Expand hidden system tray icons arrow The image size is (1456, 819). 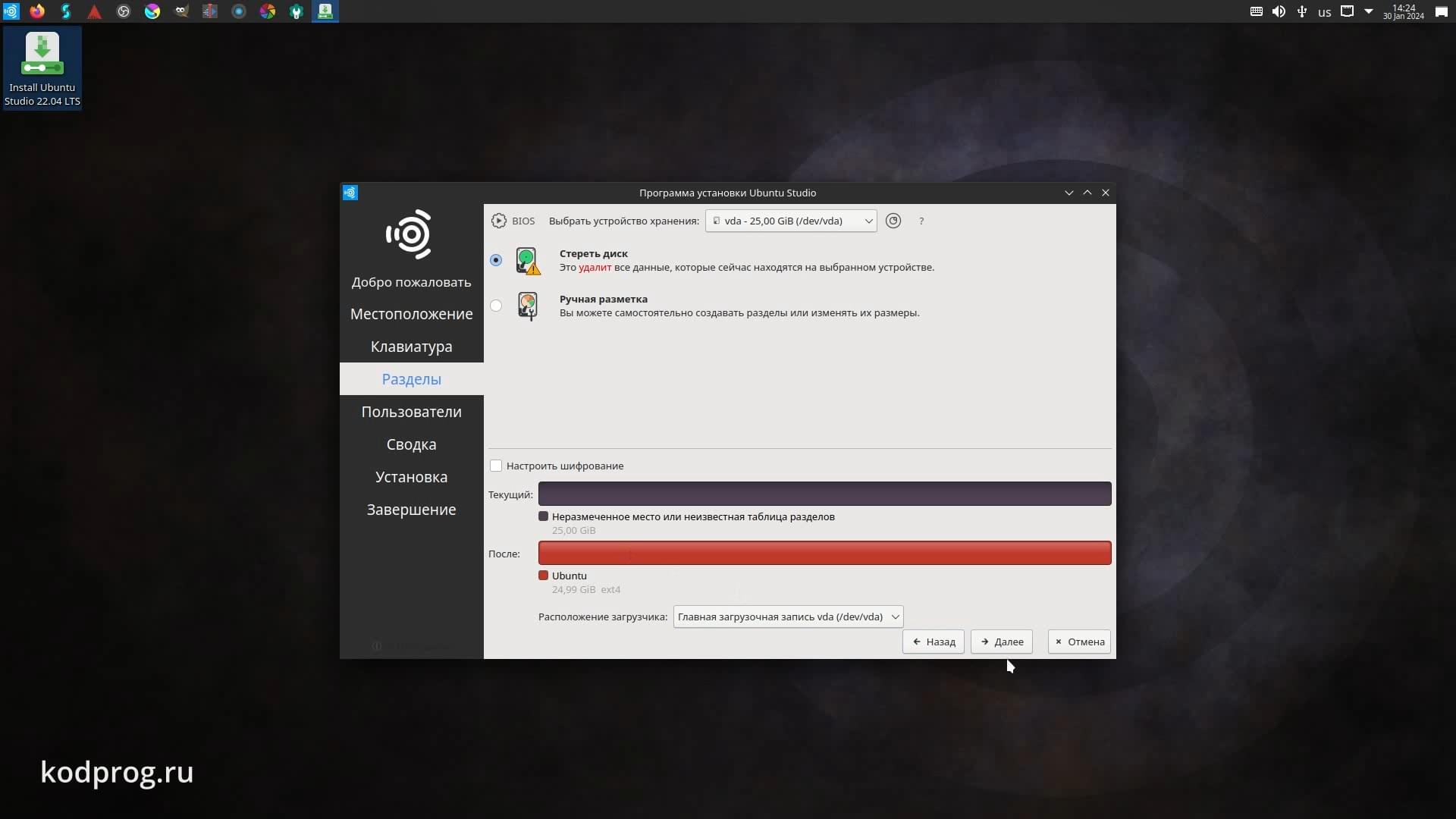1369,11
